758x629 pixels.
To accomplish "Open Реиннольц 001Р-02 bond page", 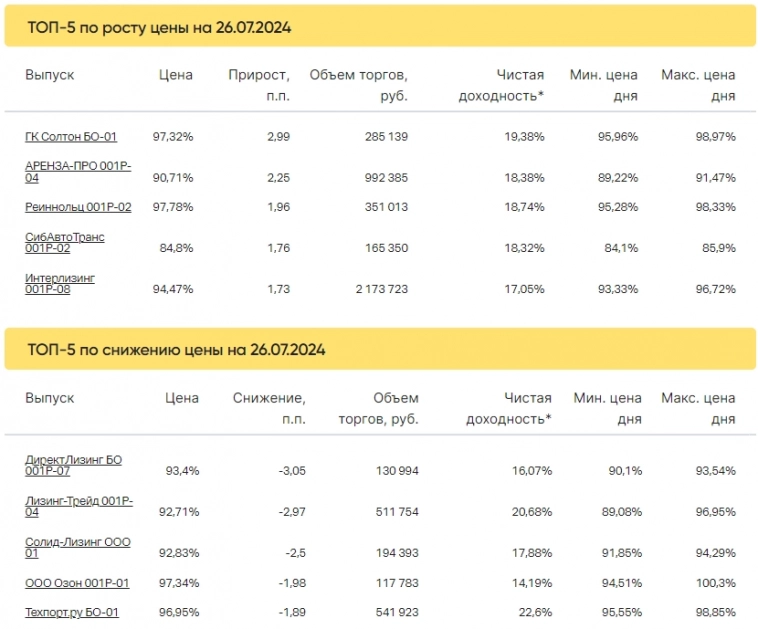I will [78, 206].
